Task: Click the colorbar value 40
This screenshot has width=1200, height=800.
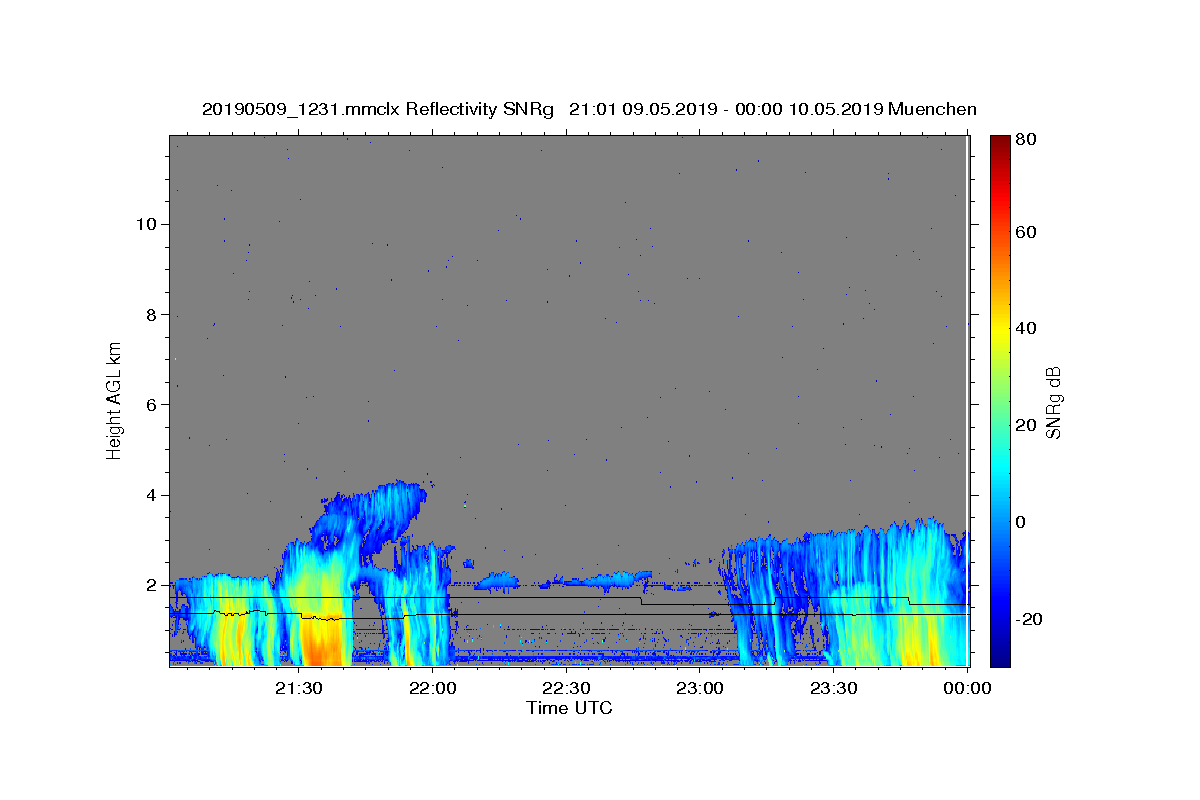Action: [x=1026, y=328]
